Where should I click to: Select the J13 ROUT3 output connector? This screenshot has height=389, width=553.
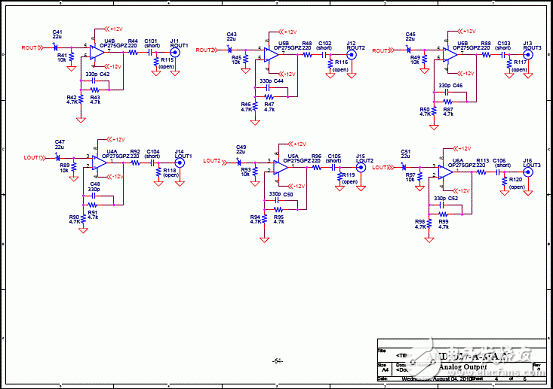[x=528, y=55]
